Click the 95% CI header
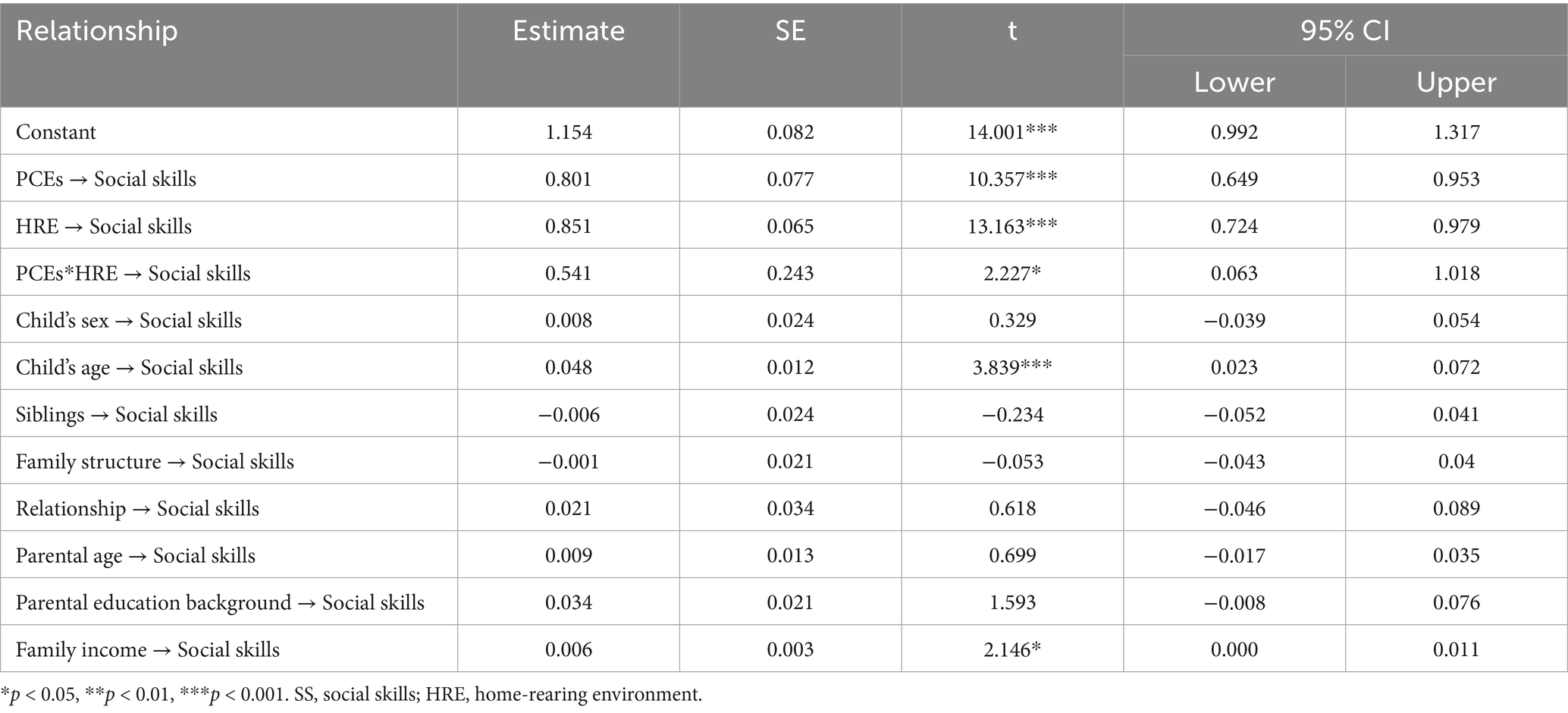This screenshot has width=1568, height=713. [1344, 30]
